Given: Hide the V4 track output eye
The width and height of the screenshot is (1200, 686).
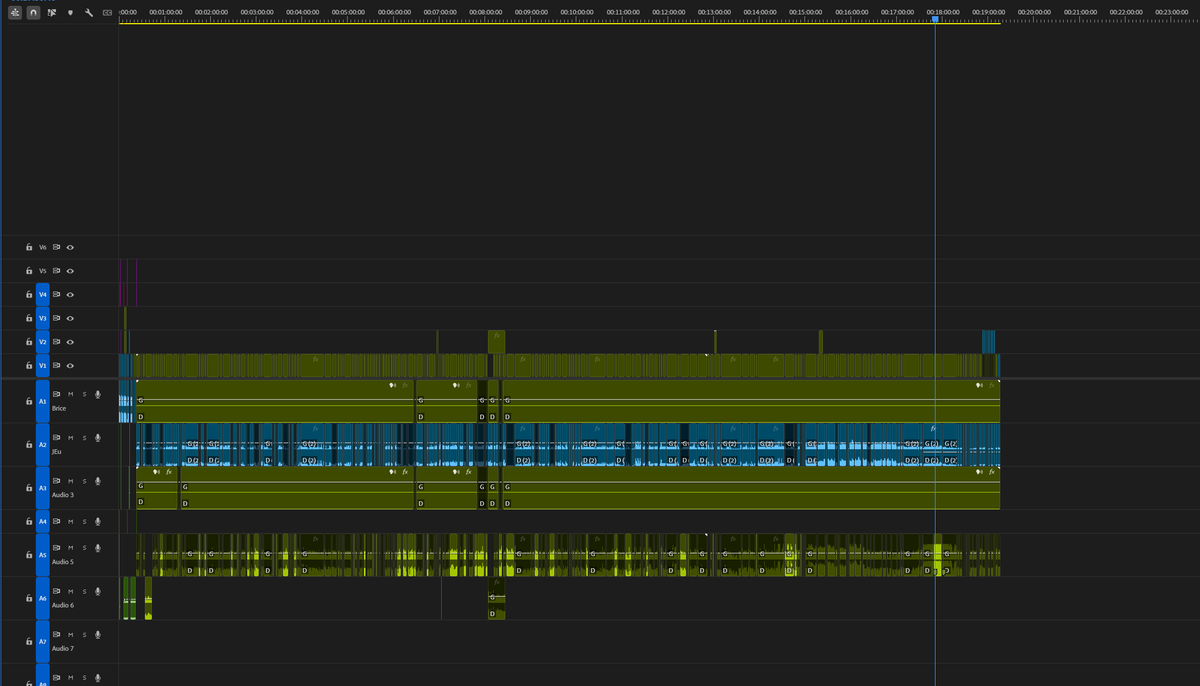Looking at the screenshot, I should pyautogui.click(x=70, y=294).
